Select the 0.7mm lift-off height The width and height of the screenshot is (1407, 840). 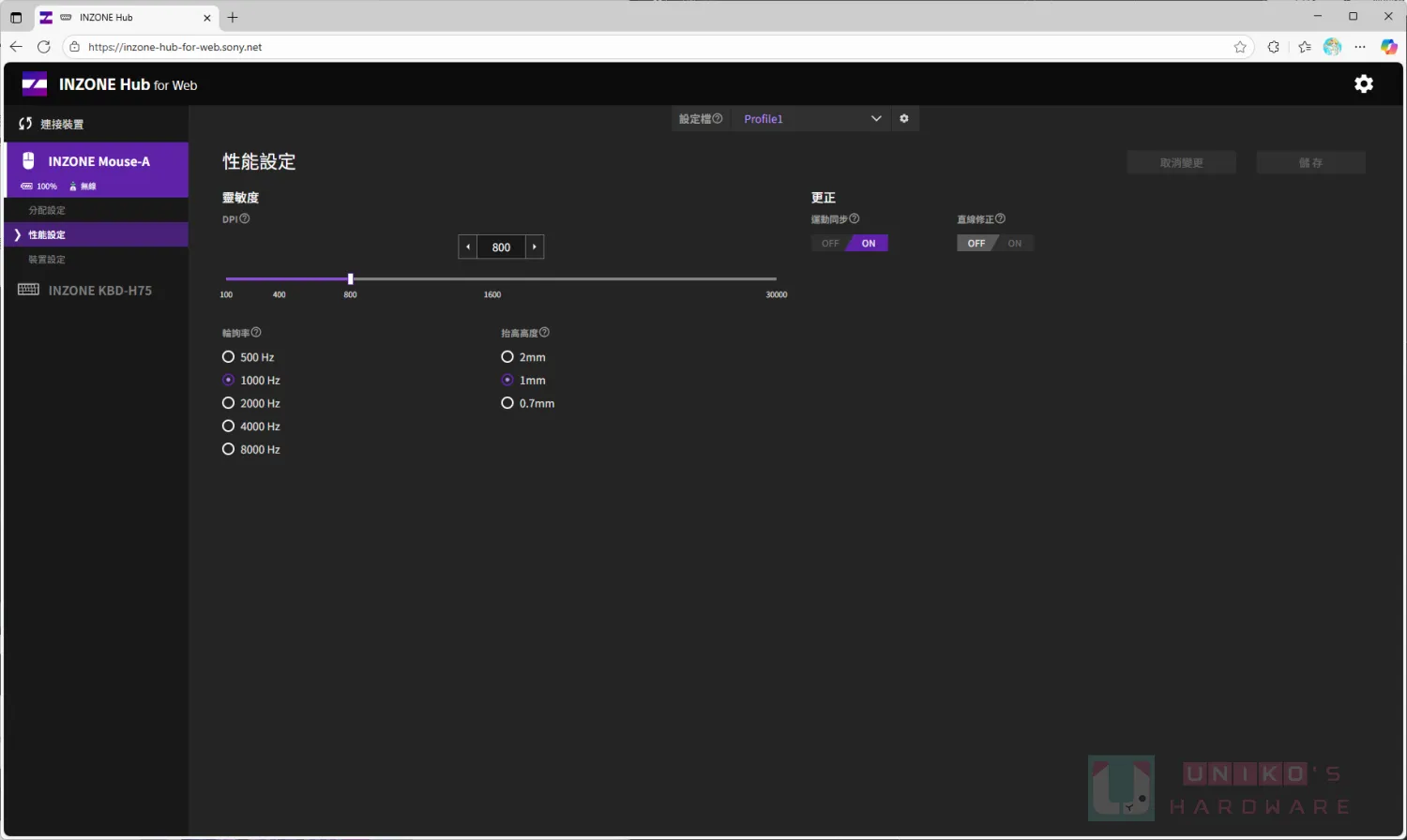[507, 403]
